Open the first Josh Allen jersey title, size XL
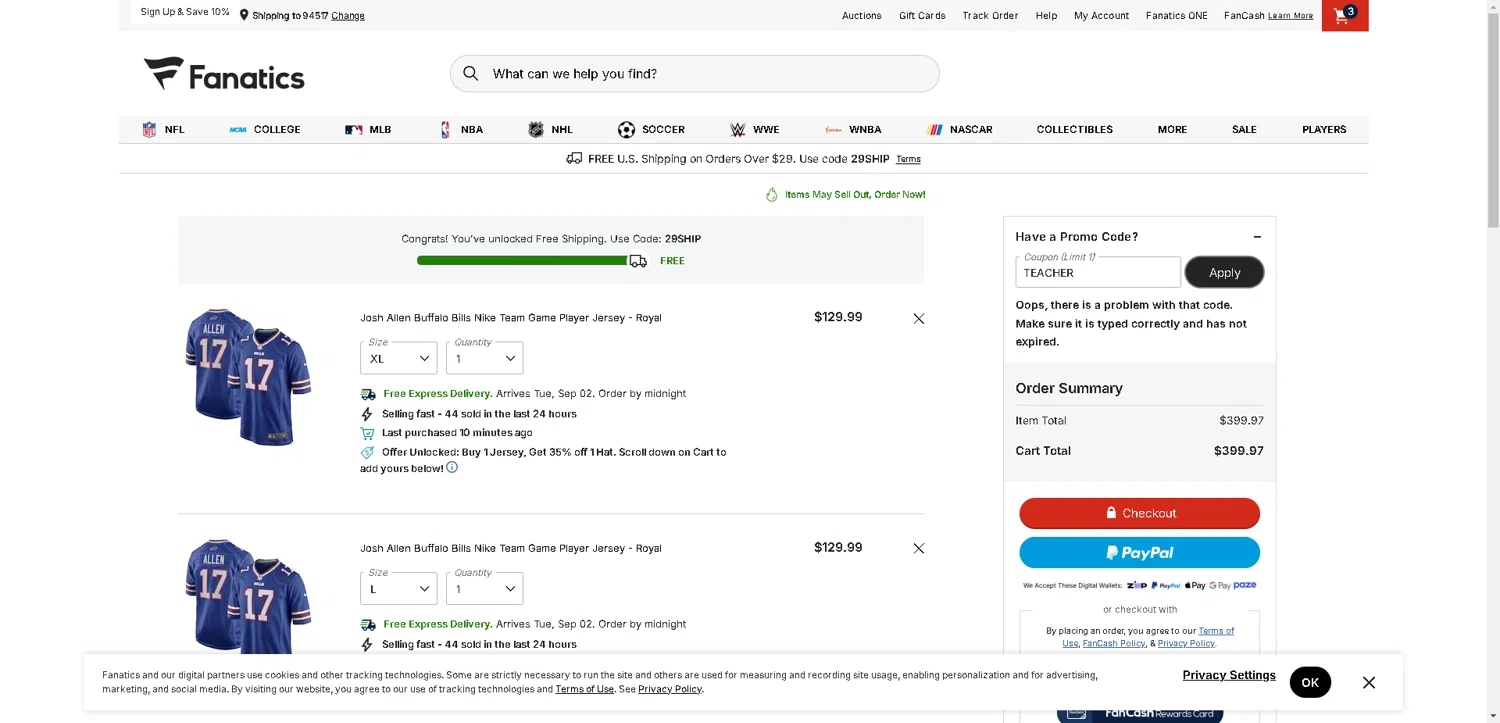Screen dimensions: 1500x723 click(x=511, y=318)
